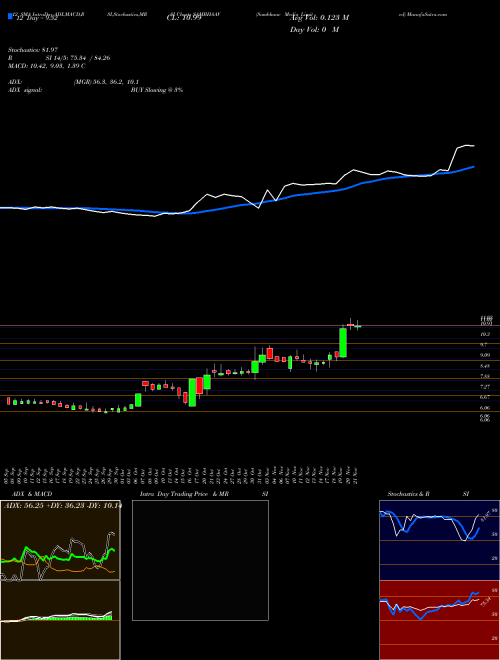Viewport: 500px width, 660px height.
Task: Select the CL: 10.99 closing price text
Action: point(184,18)
